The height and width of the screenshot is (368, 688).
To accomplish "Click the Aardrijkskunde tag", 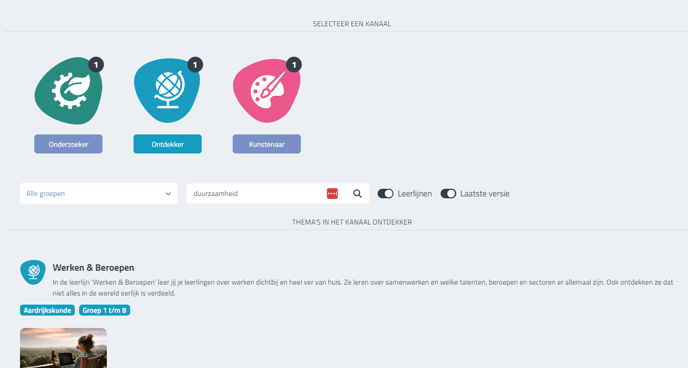I will tap(47, 310).
